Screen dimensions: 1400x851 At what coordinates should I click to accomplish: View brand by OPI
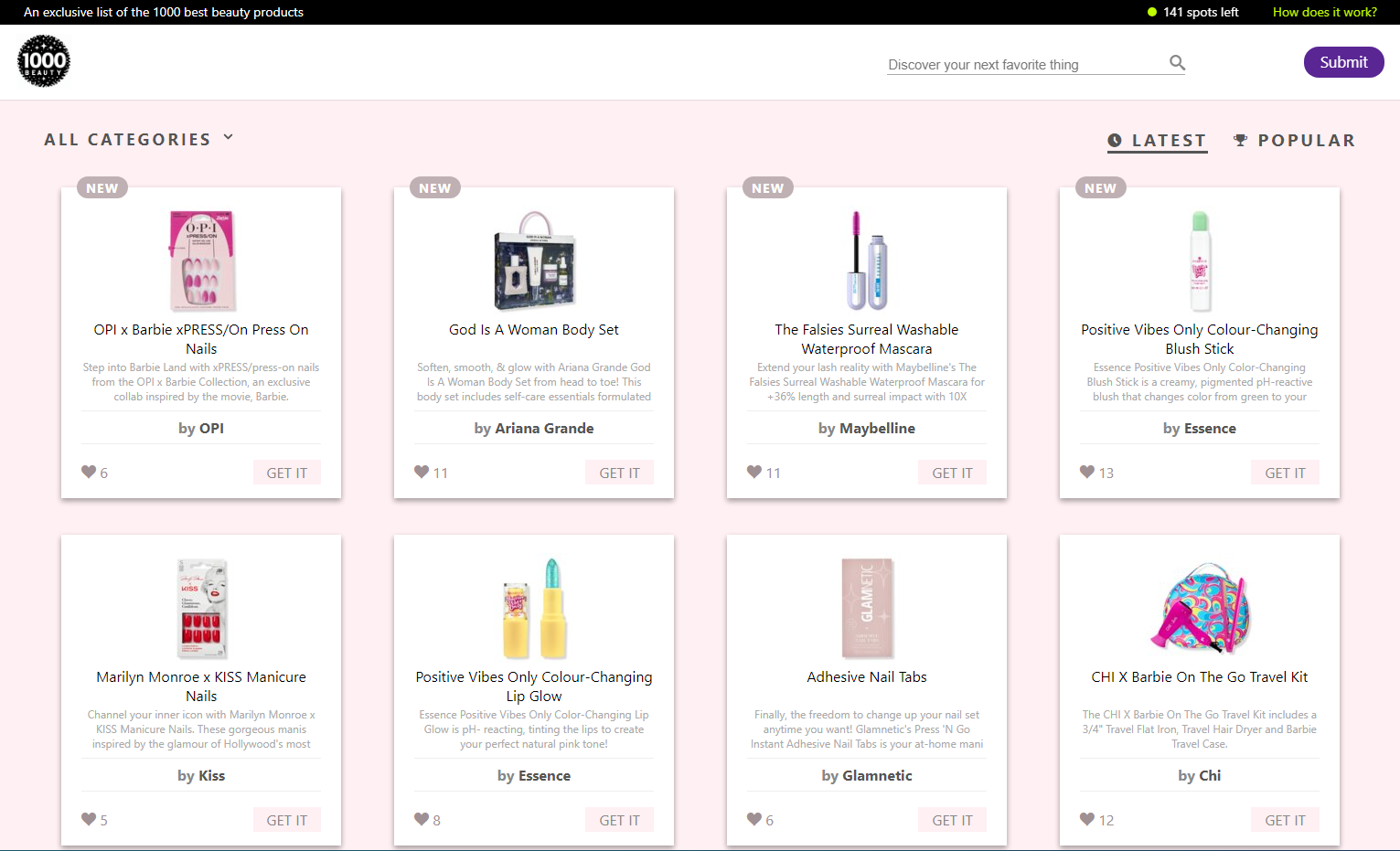[x=201, y=428]
